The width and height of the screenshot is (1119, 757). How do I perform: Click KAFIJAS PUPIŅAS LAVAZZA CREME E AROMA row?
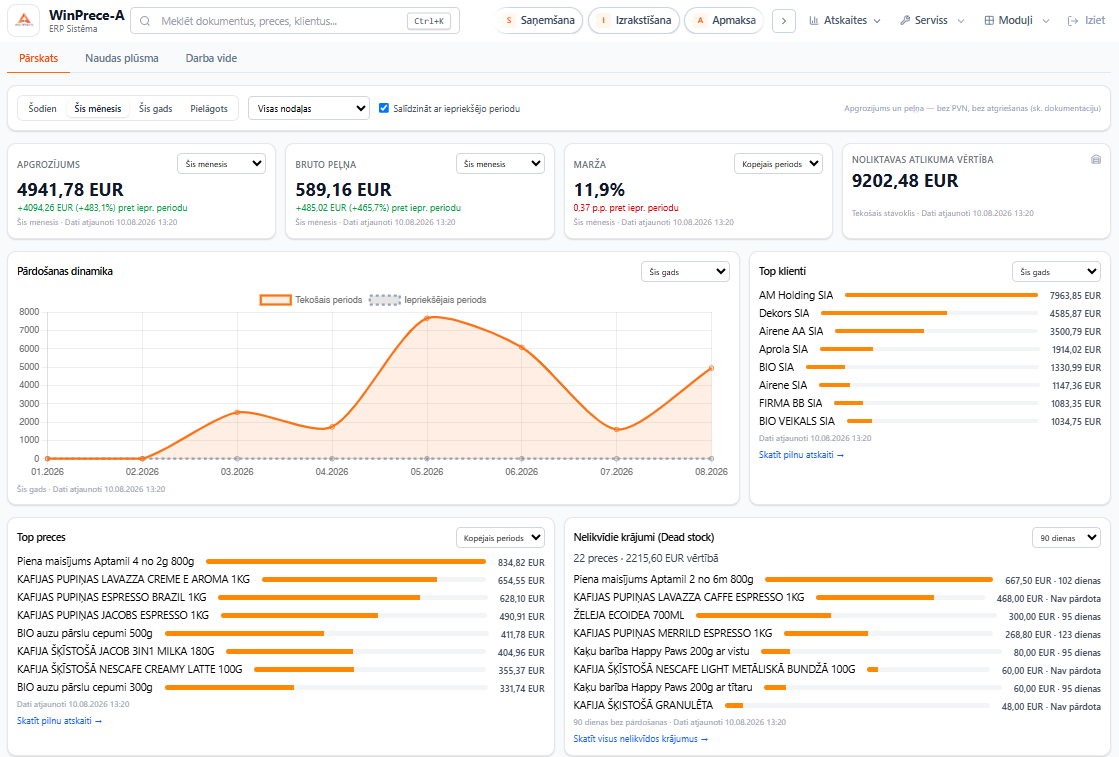coord(280,579)
